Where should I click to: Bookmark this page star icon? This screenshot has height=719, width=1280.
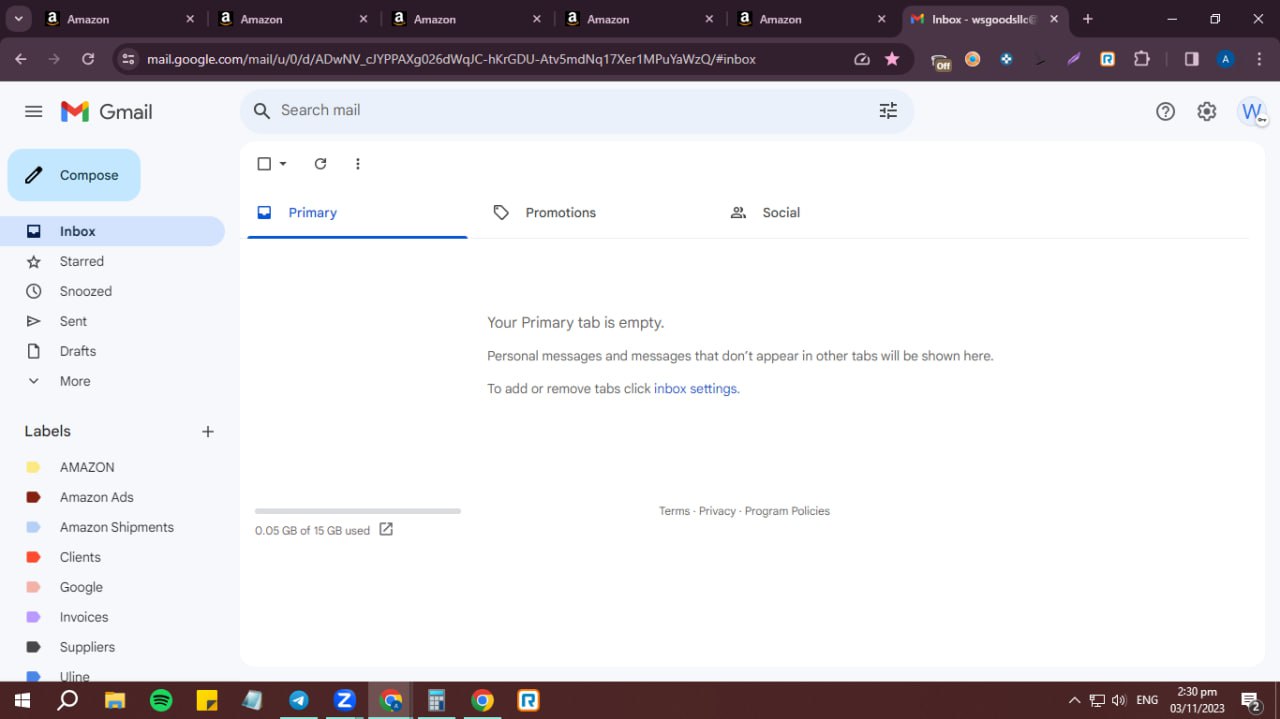pos(892,59)
